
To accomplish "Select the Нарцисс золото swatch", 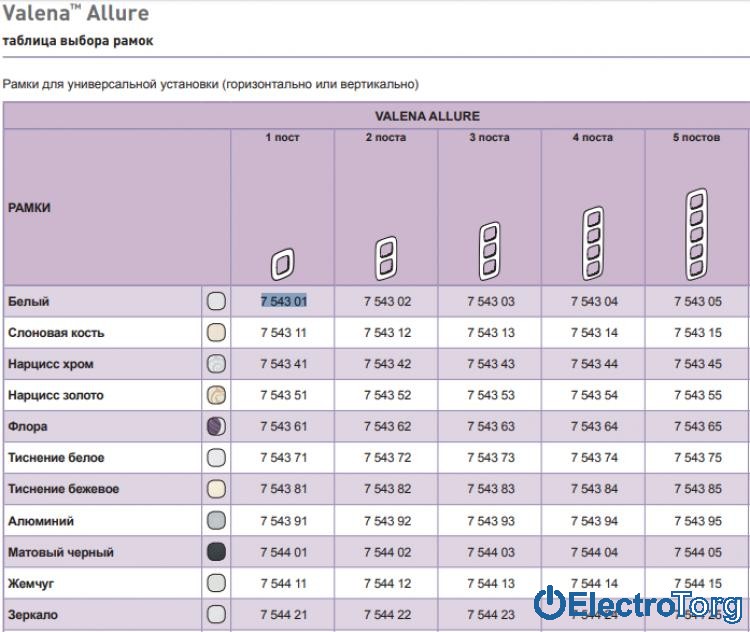I will 216,395.
